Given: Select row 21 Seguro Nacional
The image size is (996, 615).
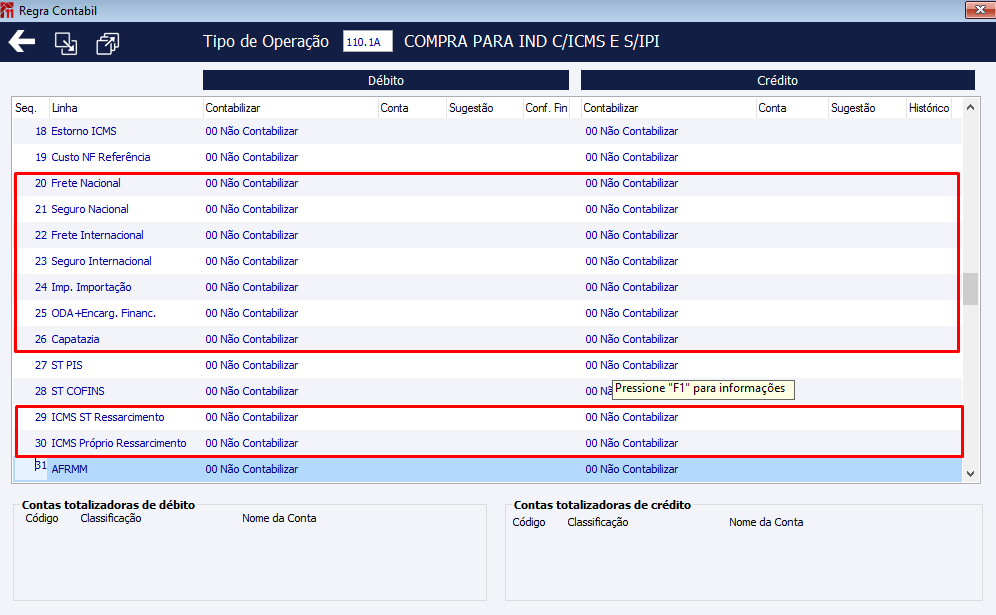Looking at the screenshot, I should 487,209.
